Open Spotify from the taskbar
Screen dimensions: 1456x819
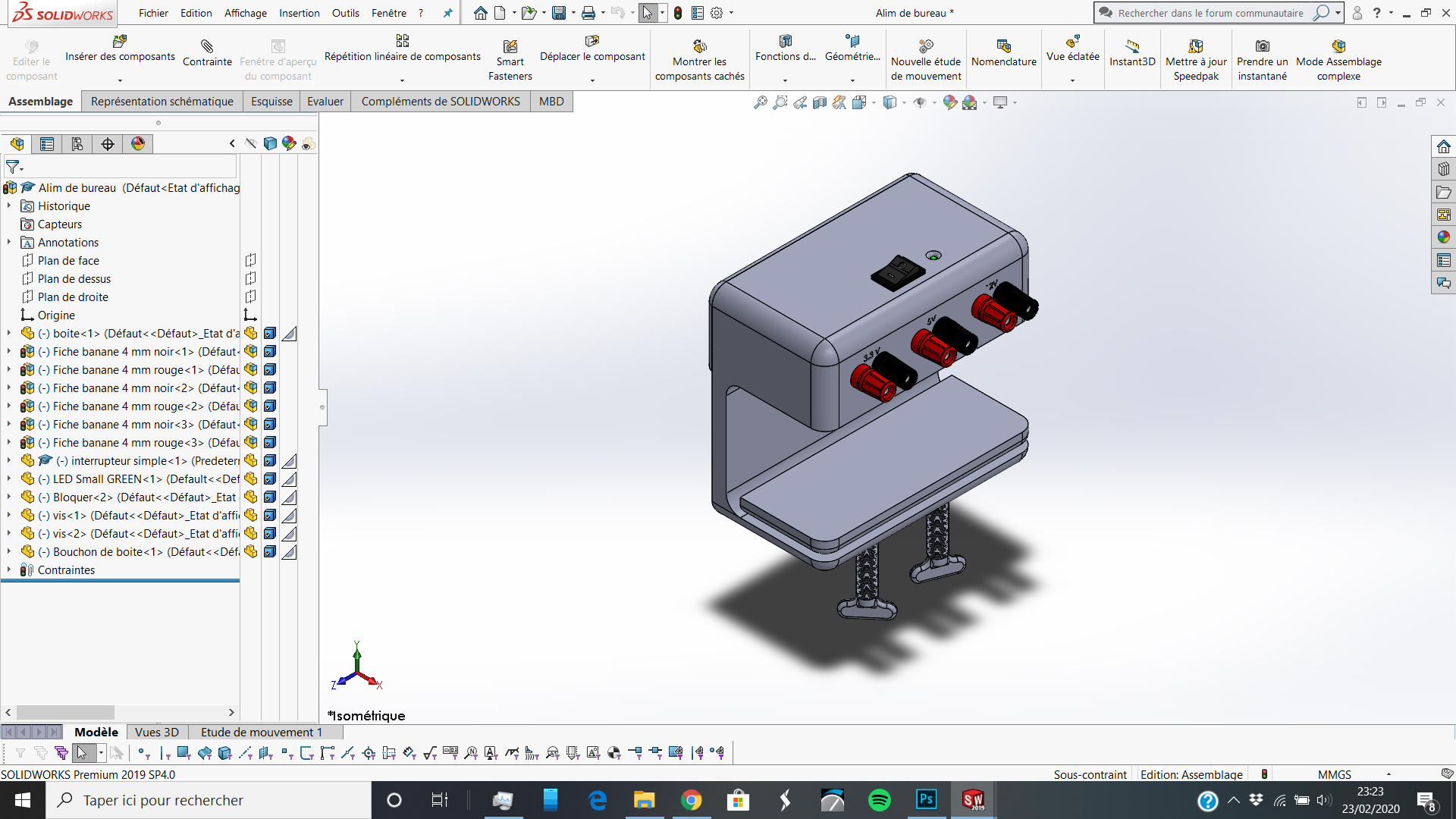tap(879, 801)
